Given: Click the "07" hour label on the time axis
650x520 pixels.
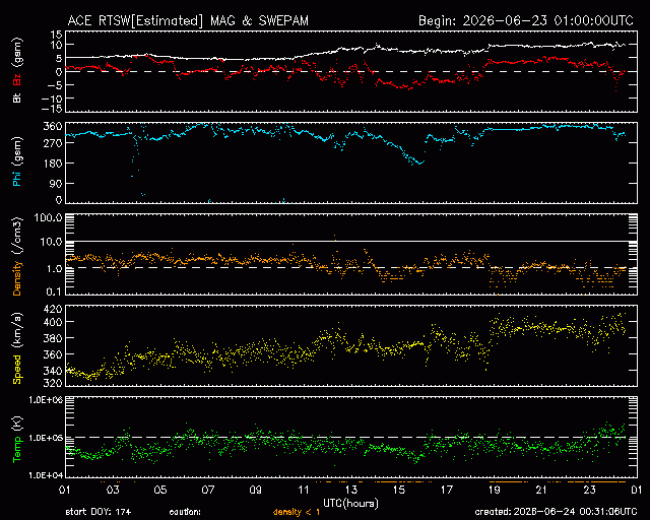Looking at the screenshot, I should [x=208, y=490].
